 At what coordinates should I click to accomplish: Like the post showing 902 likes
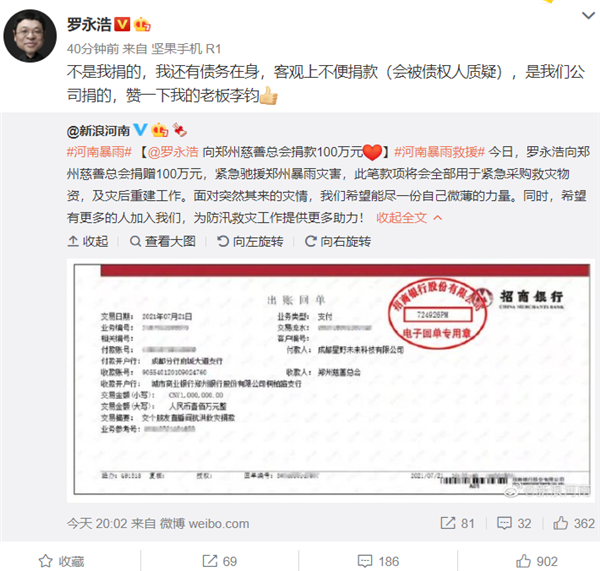[536, 561]
